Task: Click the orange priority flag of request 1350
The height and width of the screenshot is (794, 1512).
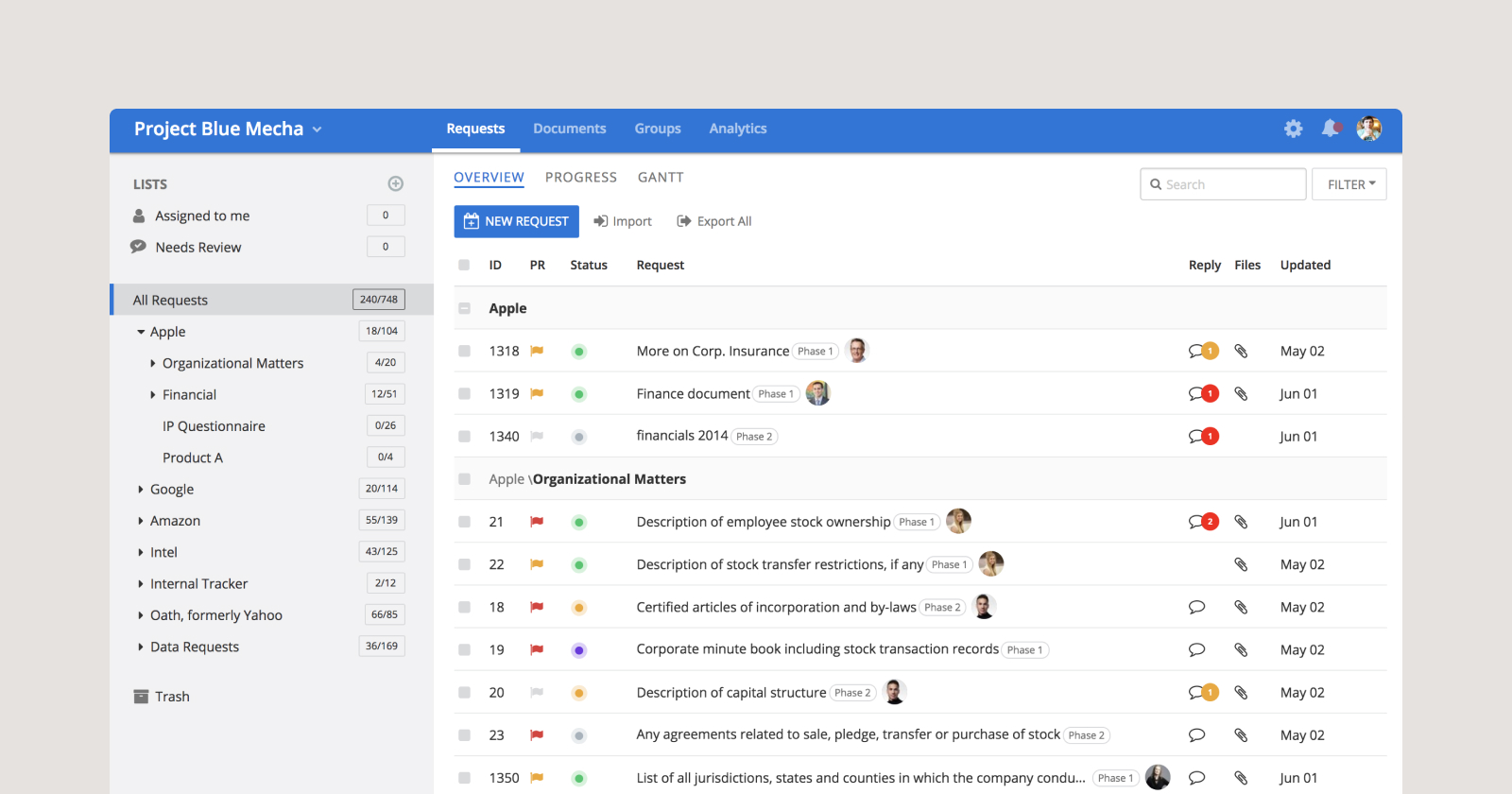Action: click(537, 778)
